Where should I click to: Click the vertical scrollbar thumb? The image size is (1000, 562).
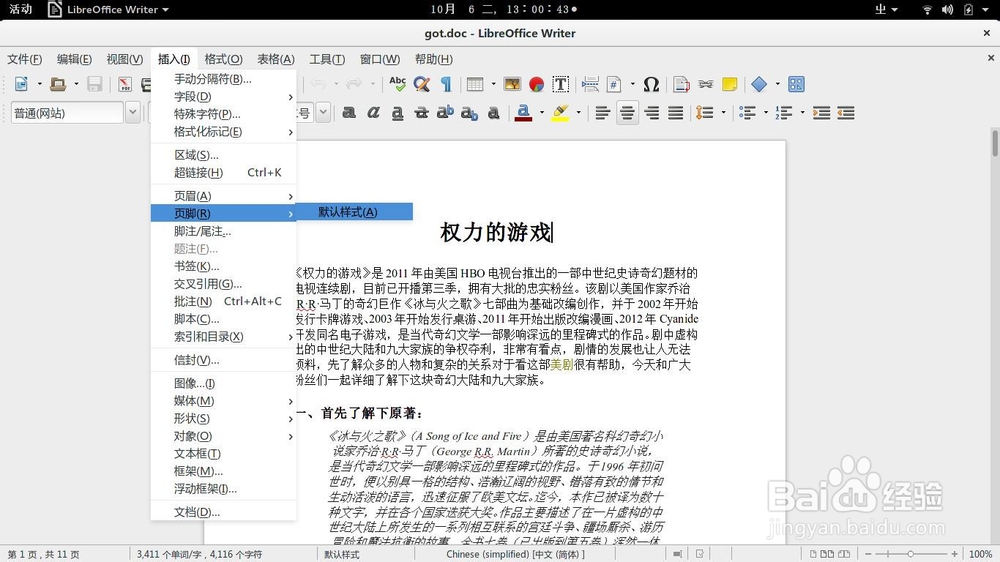tap(994, 142)
